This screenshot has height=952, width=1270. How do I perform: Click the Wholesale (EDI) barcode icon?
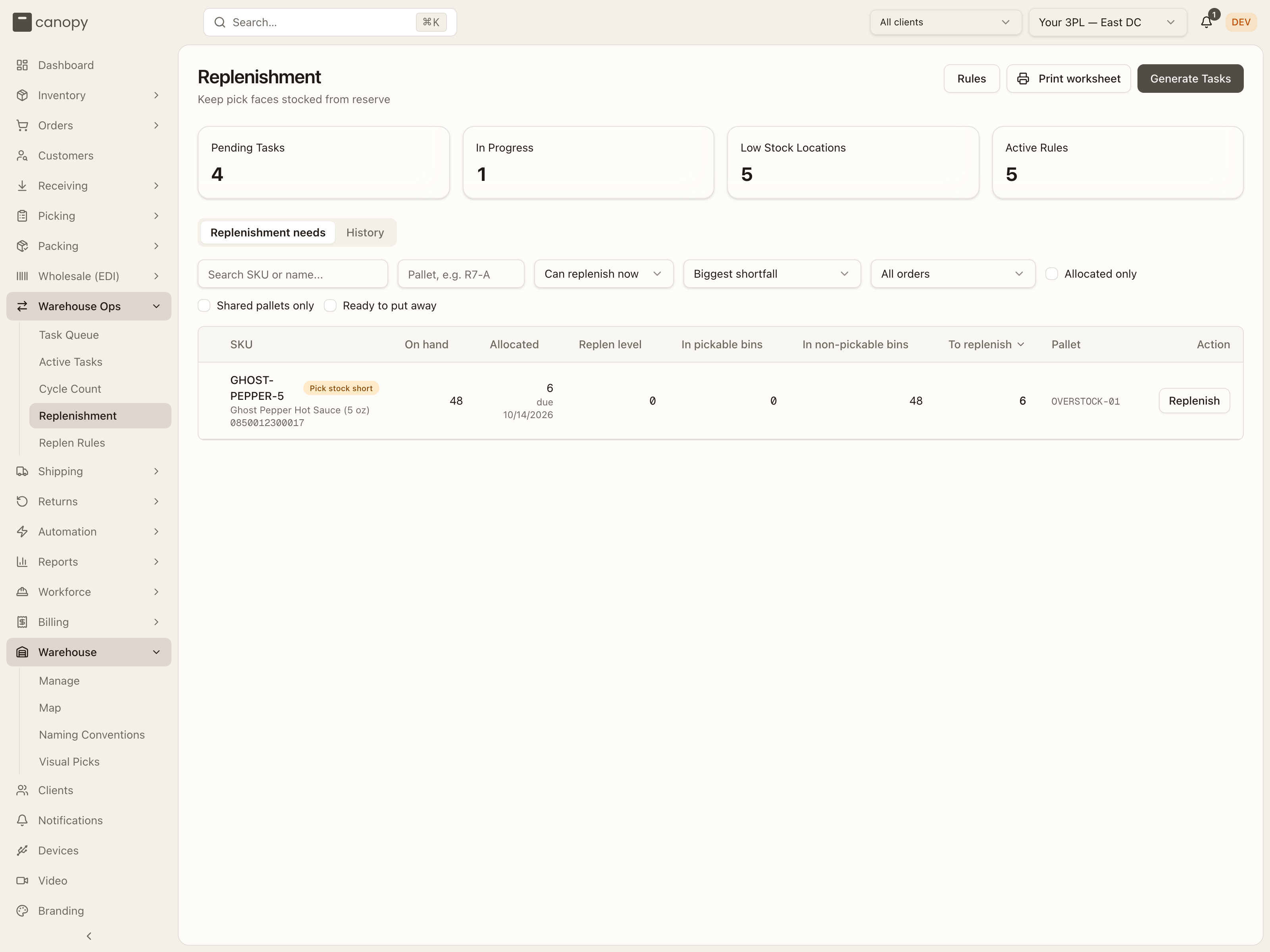22,276
